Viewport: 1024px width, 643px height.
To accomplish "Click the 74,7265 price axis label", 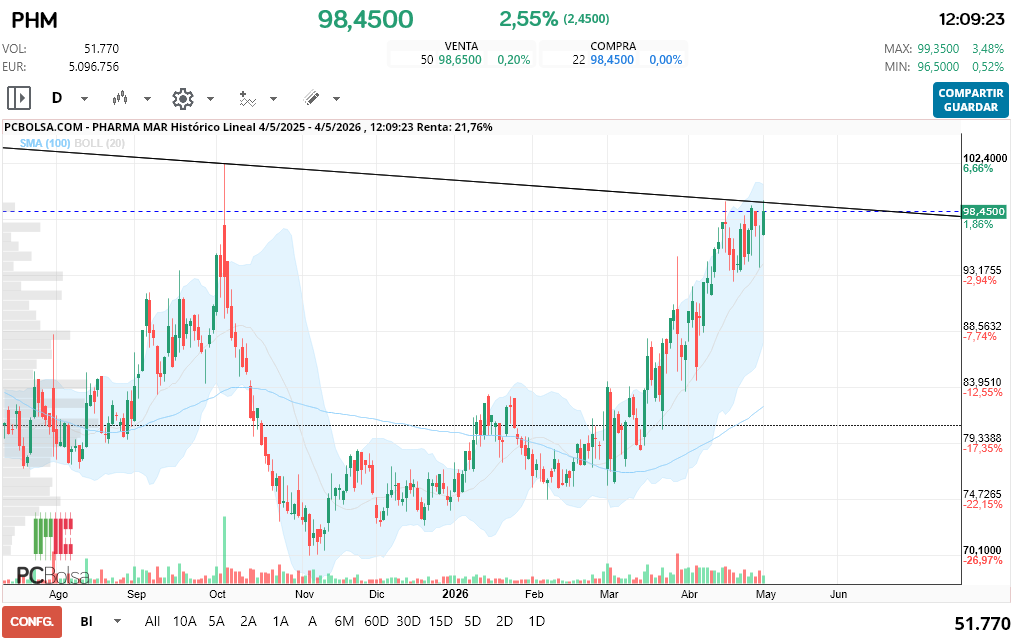I will 982,494.
